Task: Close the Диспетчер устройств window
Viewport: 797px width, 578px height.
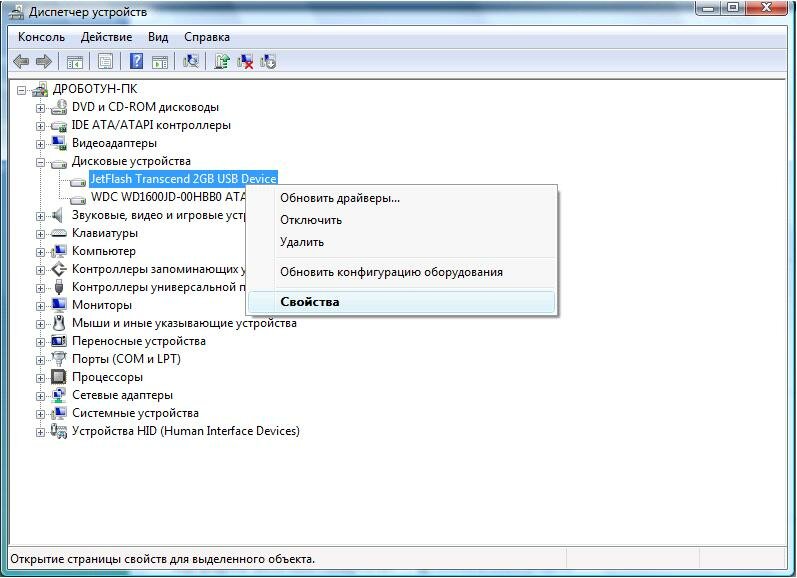Action: coord(766,8)
